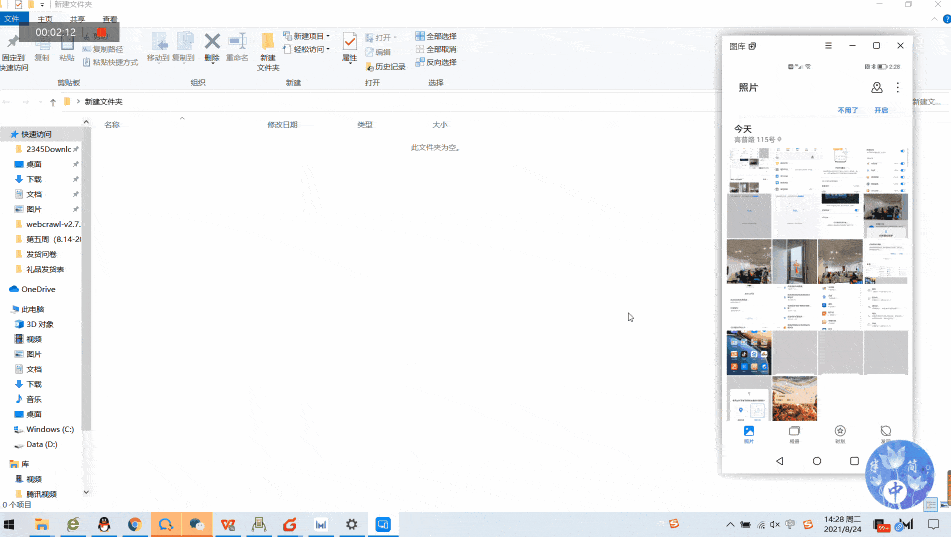Switch to the 查看 ribbon tab
The image size is (951, 537).
tap(110, 19)
